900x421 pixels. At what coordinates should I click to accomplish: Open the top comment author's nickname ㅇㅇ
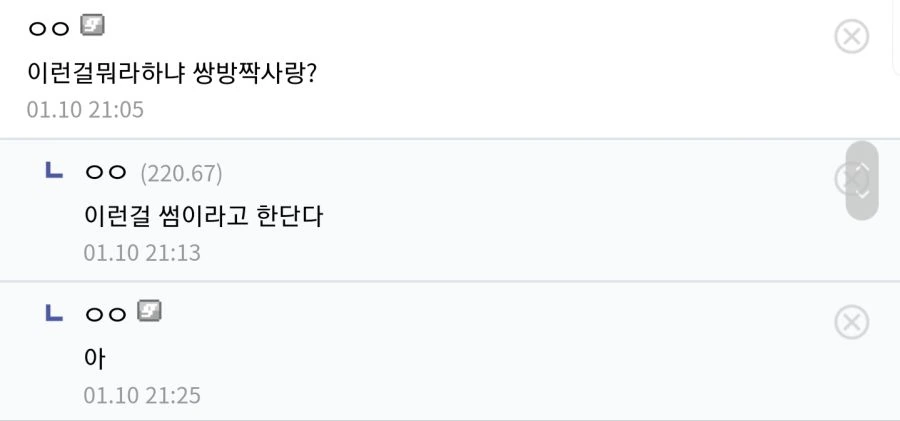(49, 28)
